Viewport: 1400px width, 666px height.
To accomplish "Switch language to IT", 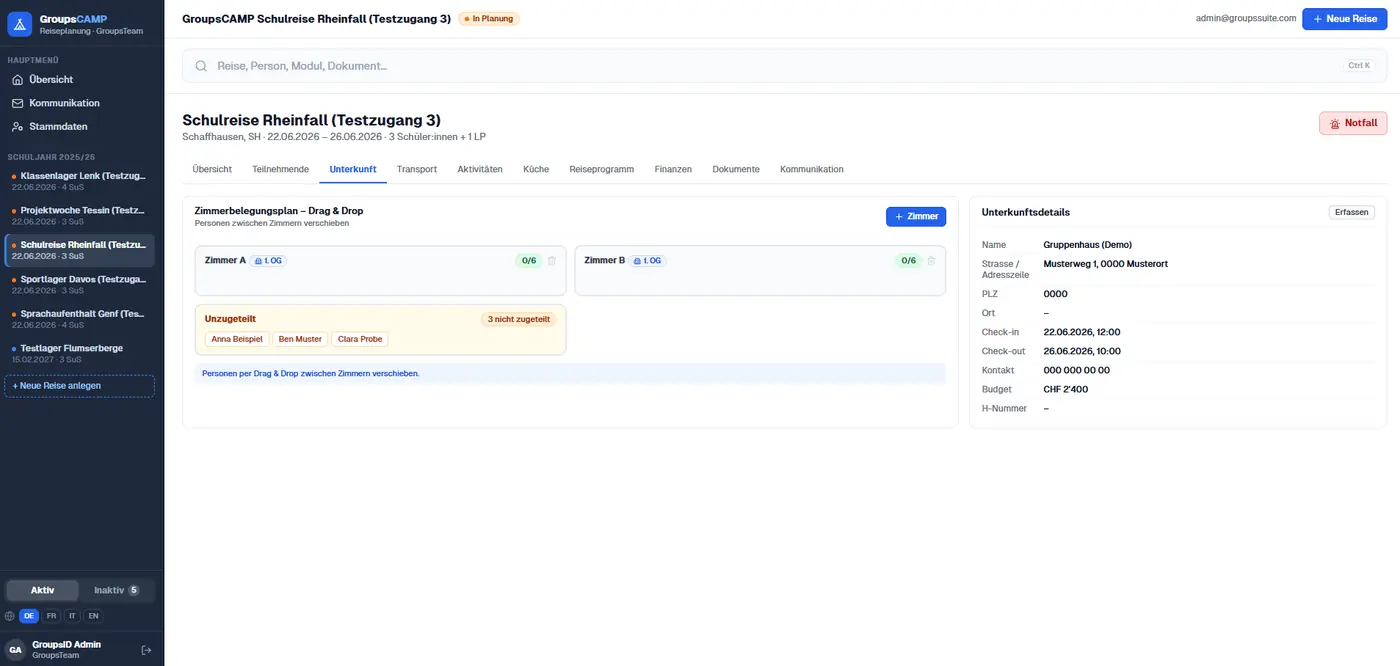I will [72, 616].
